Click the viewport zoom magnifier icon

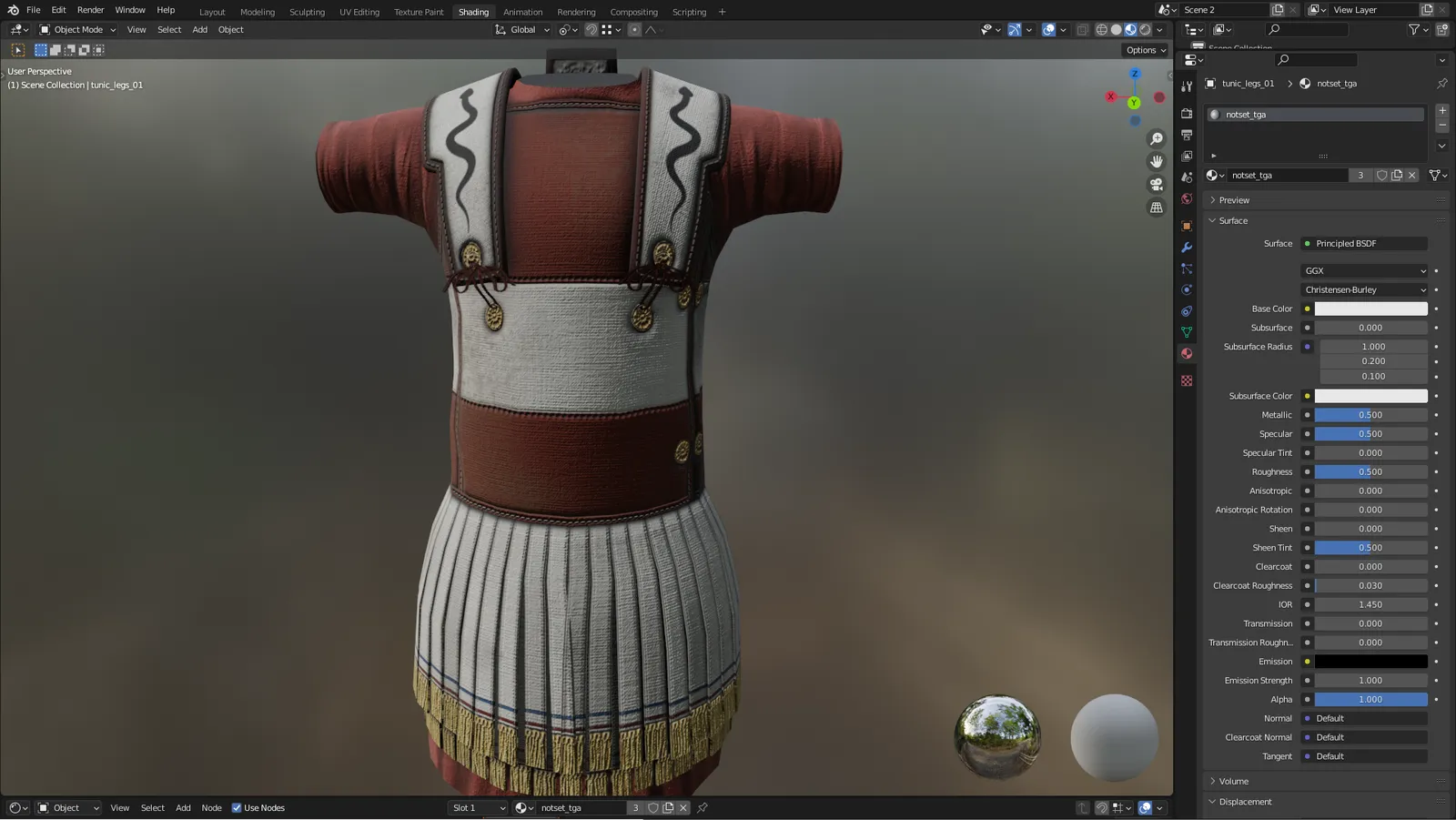coord(1157,138)
